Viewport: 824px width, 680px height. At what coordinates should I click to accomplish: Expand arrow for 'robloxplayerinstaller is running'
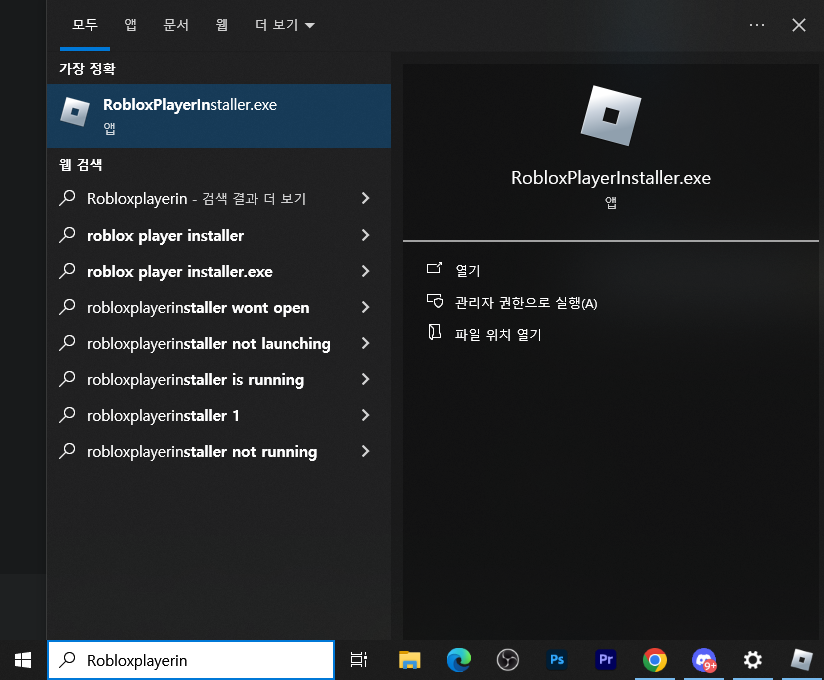(x=366, y=379)
